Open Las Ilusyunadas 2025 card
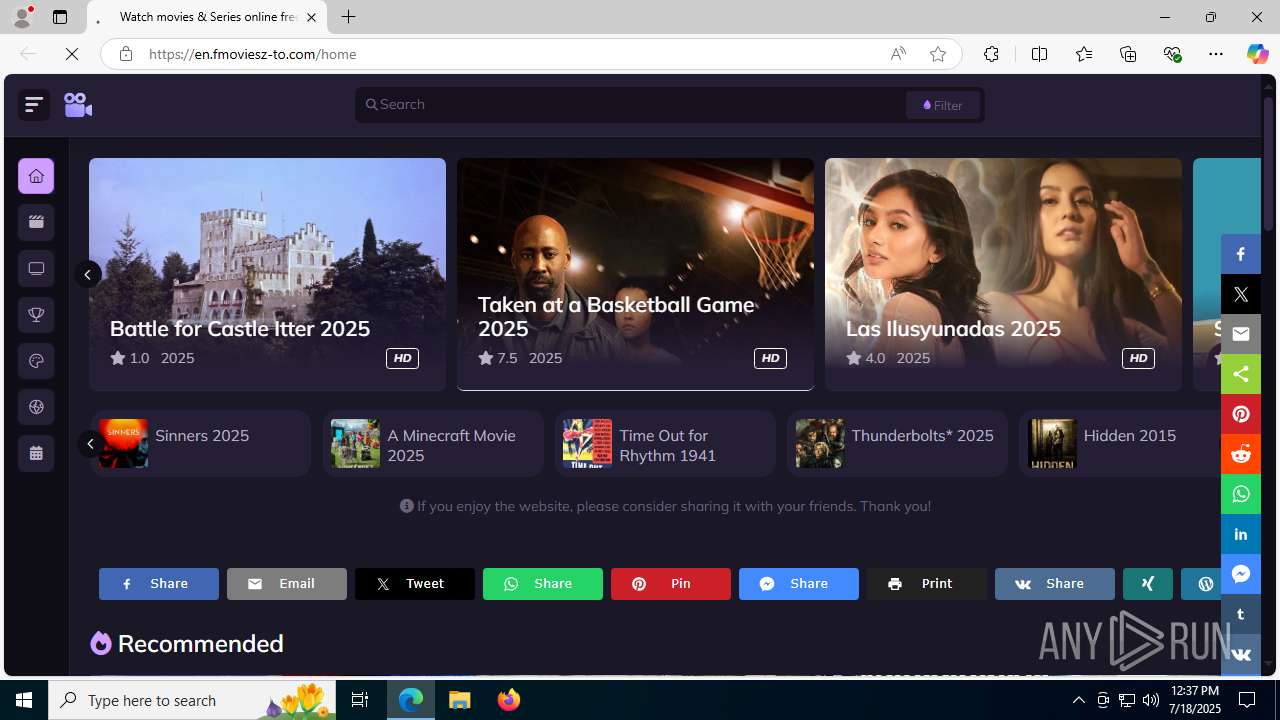This screenshot has height=720, width=1280. coord(1003,274)
